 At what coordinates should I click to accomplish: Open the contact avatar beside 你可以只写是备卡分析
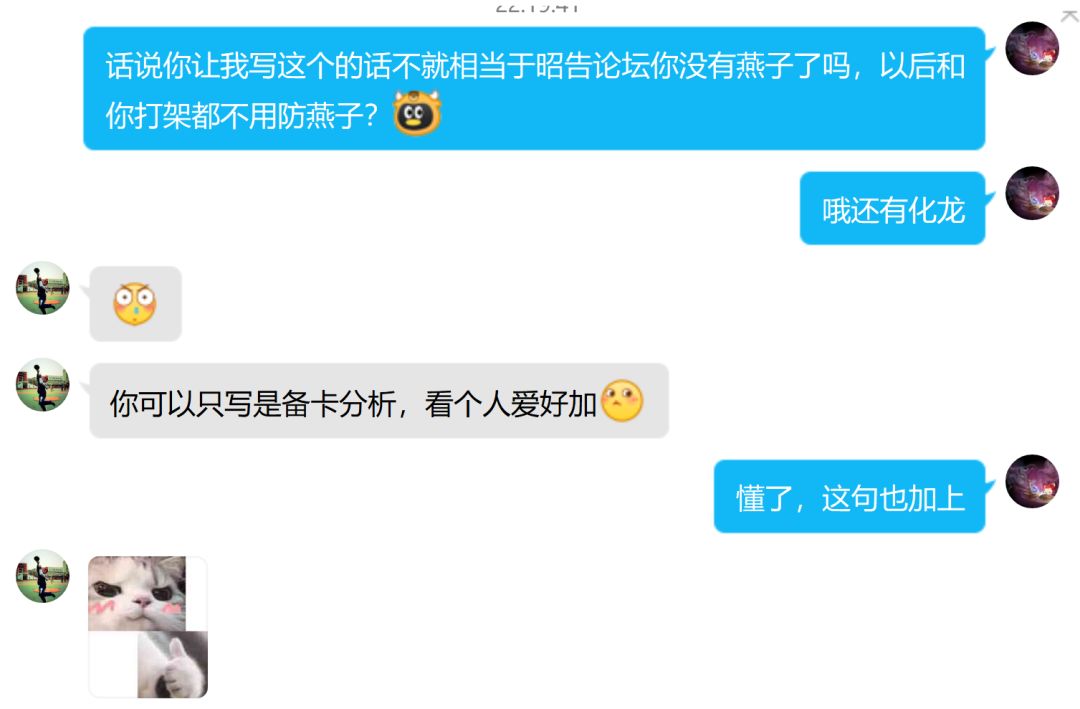(x=43, y=384)
